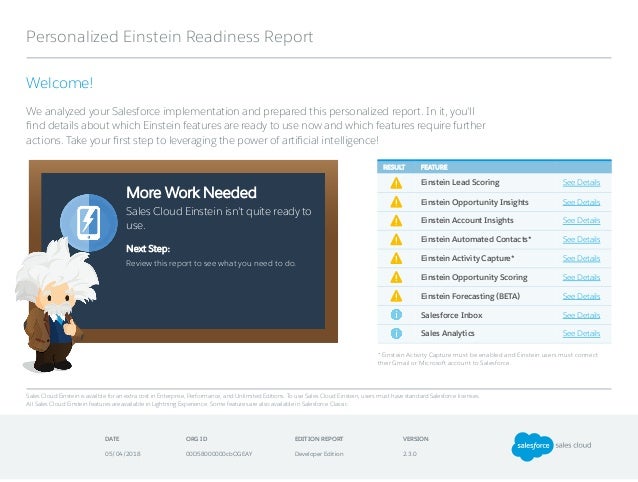
Task: Select the Einstein Forecasting (BETA) feature name
Action: [470, 296]
